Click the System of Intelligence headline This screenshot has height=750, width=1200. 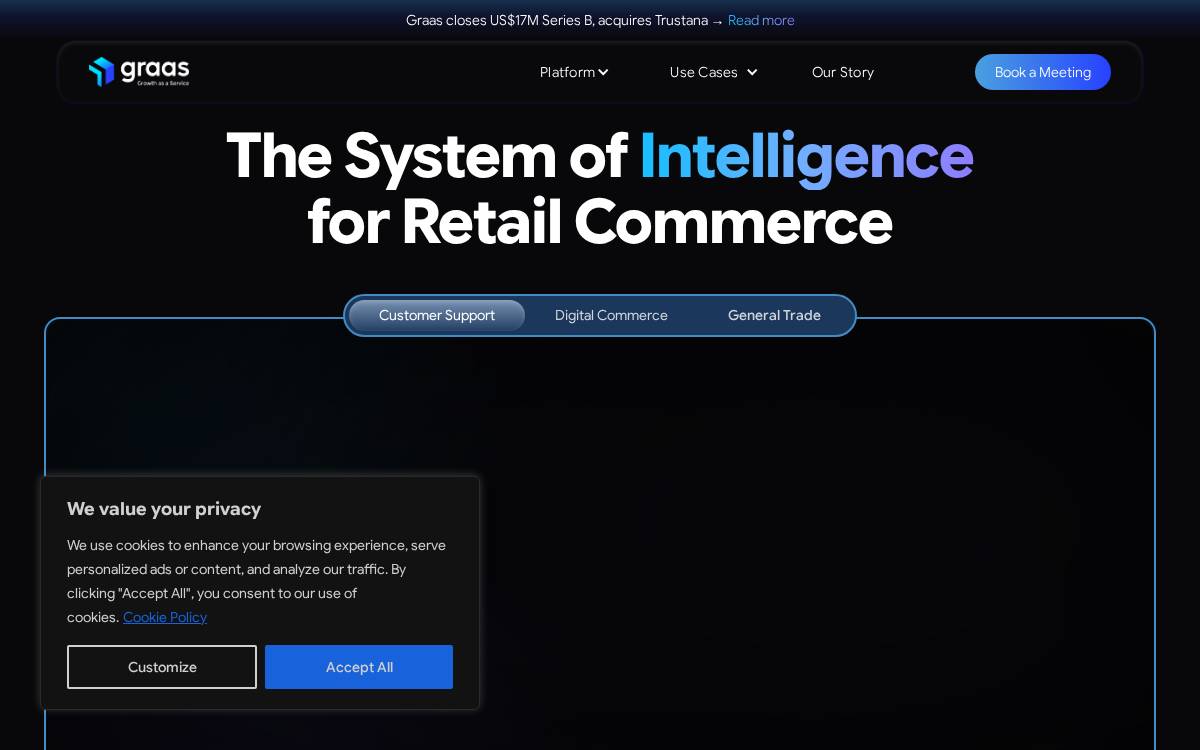tap(600, 188)
